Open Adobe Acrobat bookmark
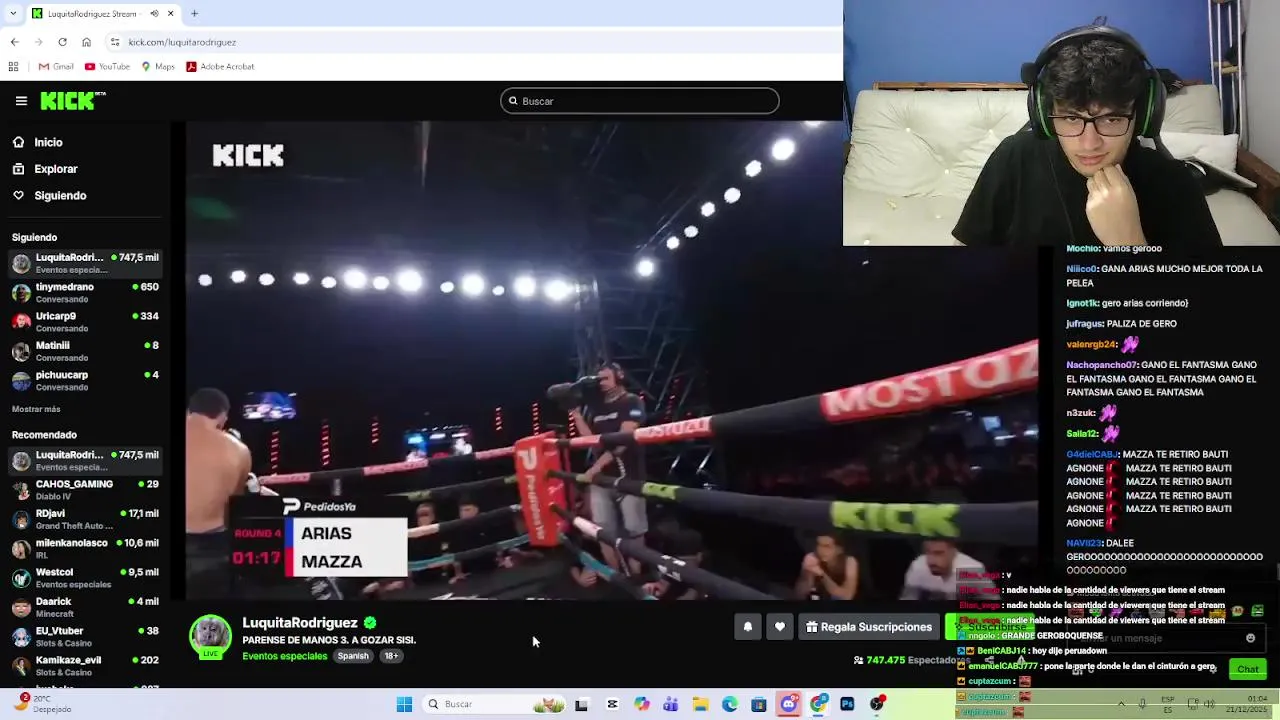Screen dimensions: 1280x720 [x=220, y=66]
